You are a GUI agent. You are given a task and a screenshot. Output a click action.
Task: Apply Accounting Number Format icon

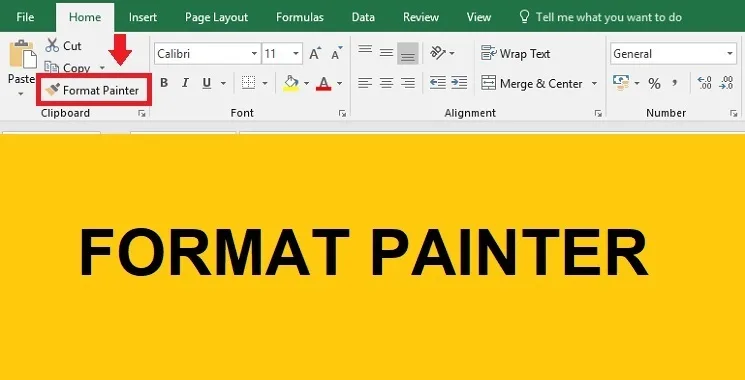621,83
